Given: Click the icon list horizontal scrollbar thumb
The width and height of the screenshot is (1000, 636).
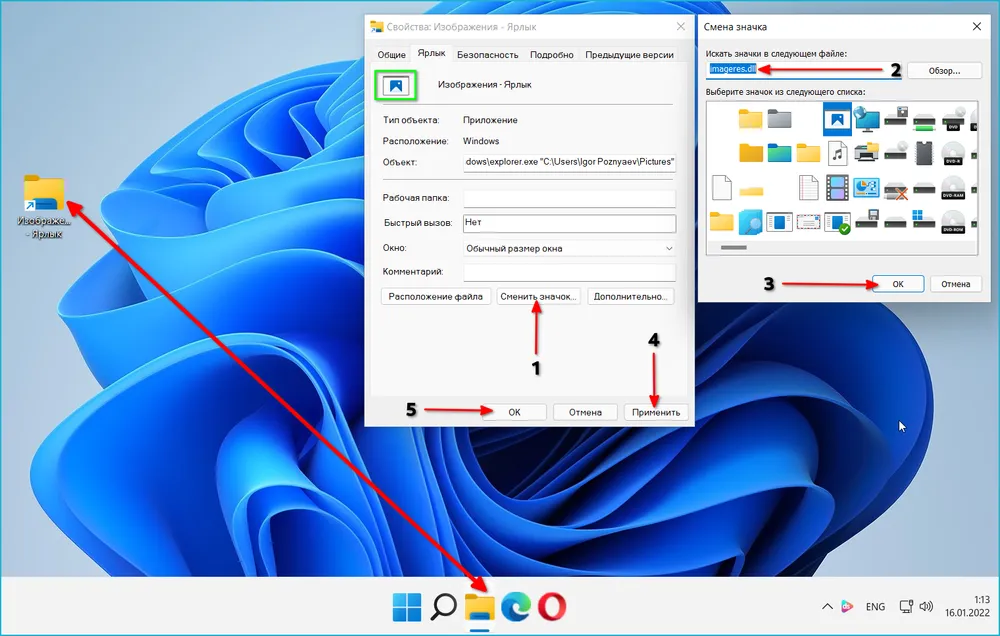Looking at the screenshot, I should click(734, 247).
